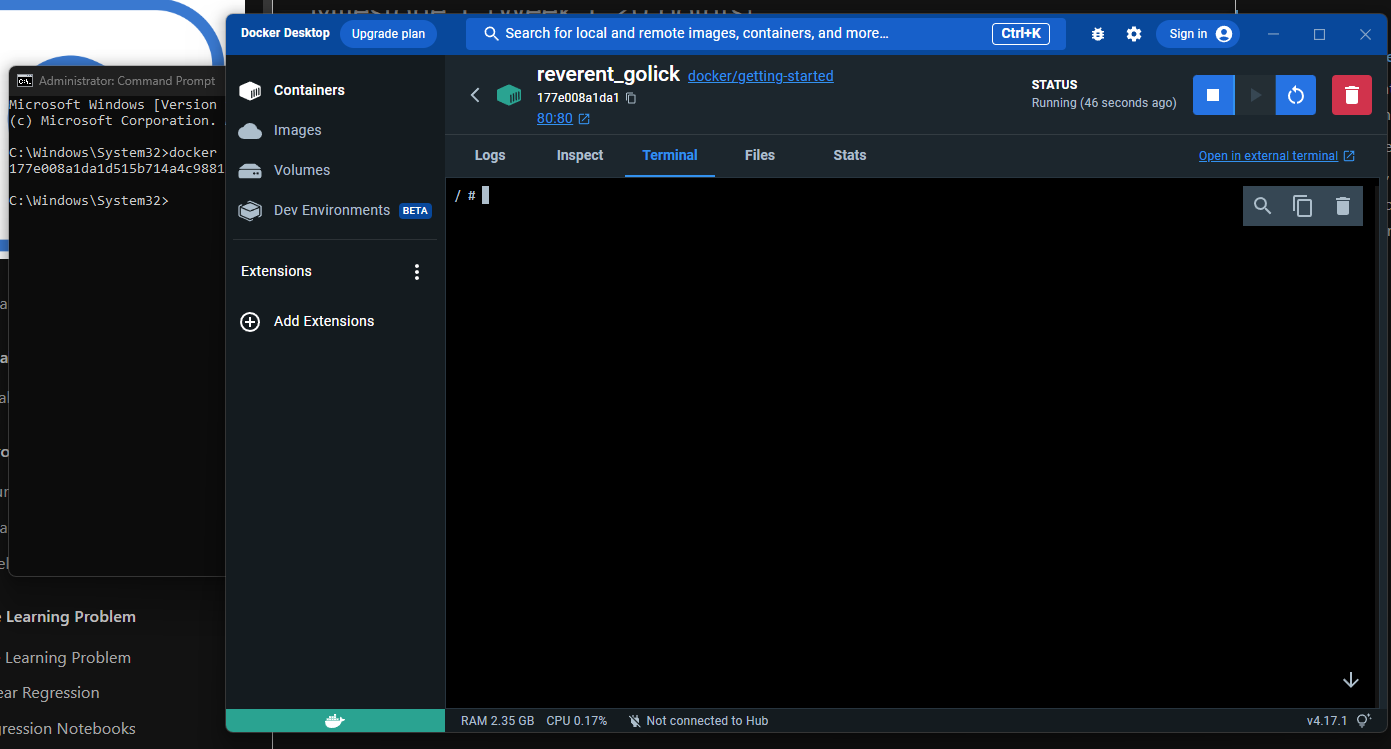
Task: Go back with the left chevron
Action: pos(475,95)
